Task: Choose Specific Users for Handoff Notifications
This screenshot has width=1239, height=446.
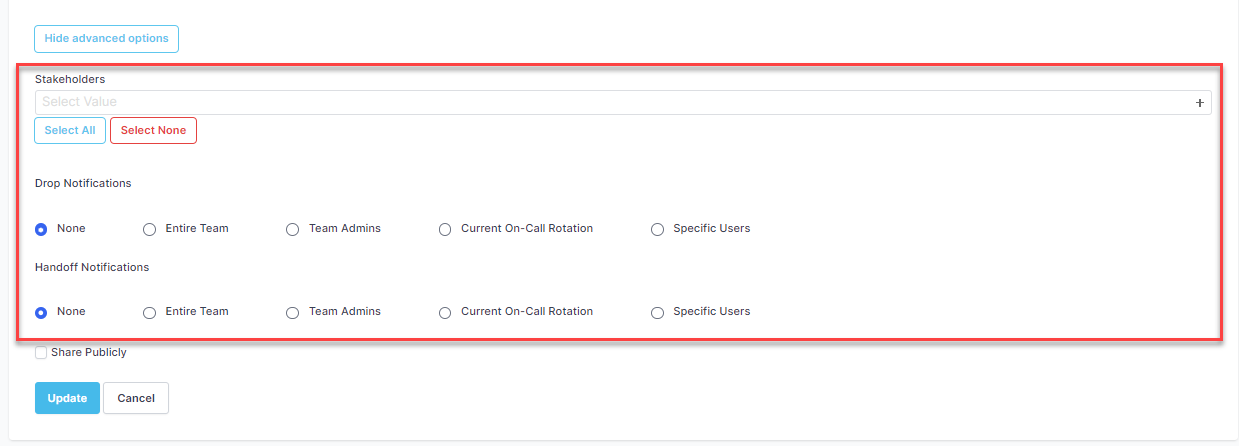Action: coord(657,312)
